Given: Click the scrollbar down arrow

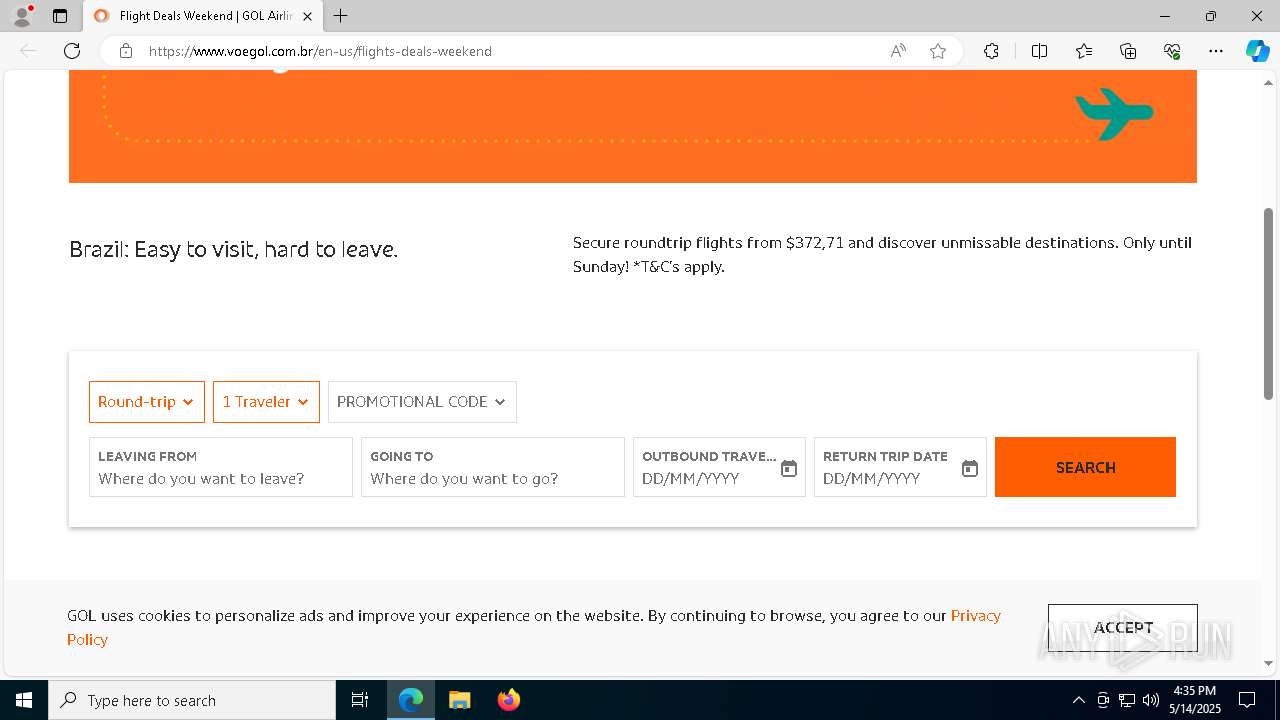Looking at the screenshot, I should [1269, 663].
